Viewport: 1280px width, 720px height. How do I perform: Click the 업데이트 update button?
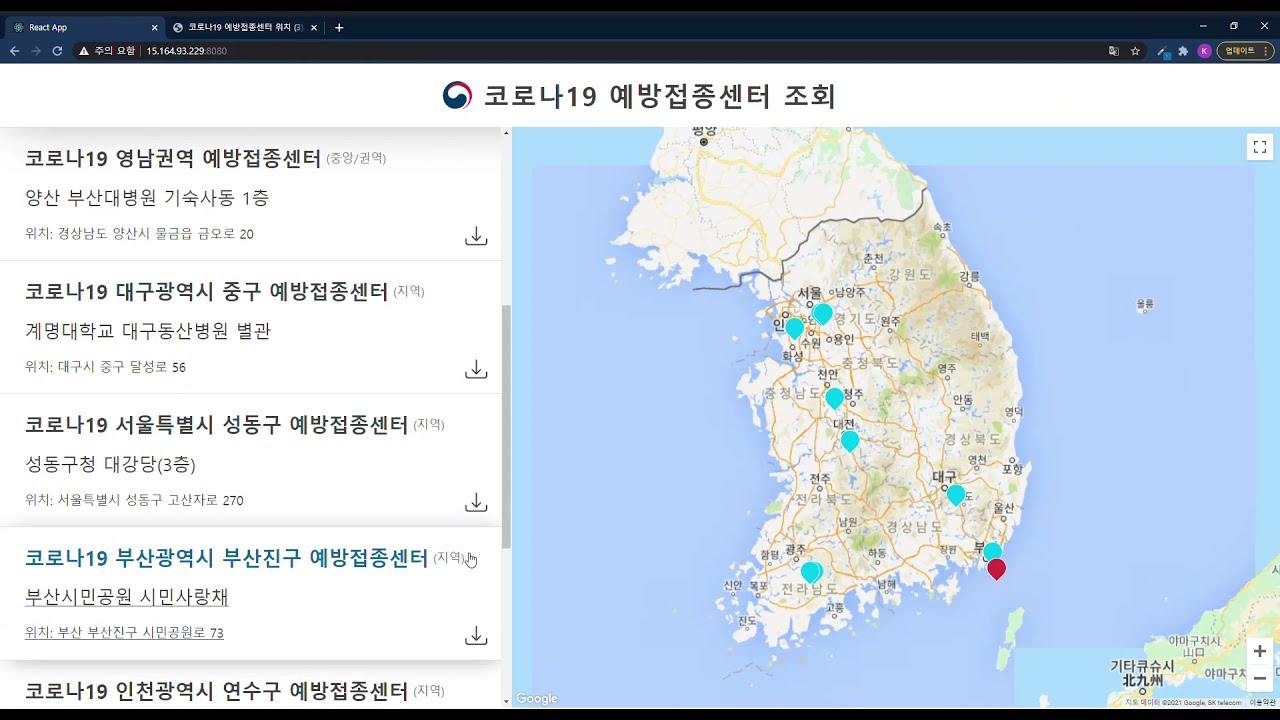pos(1245,51)
